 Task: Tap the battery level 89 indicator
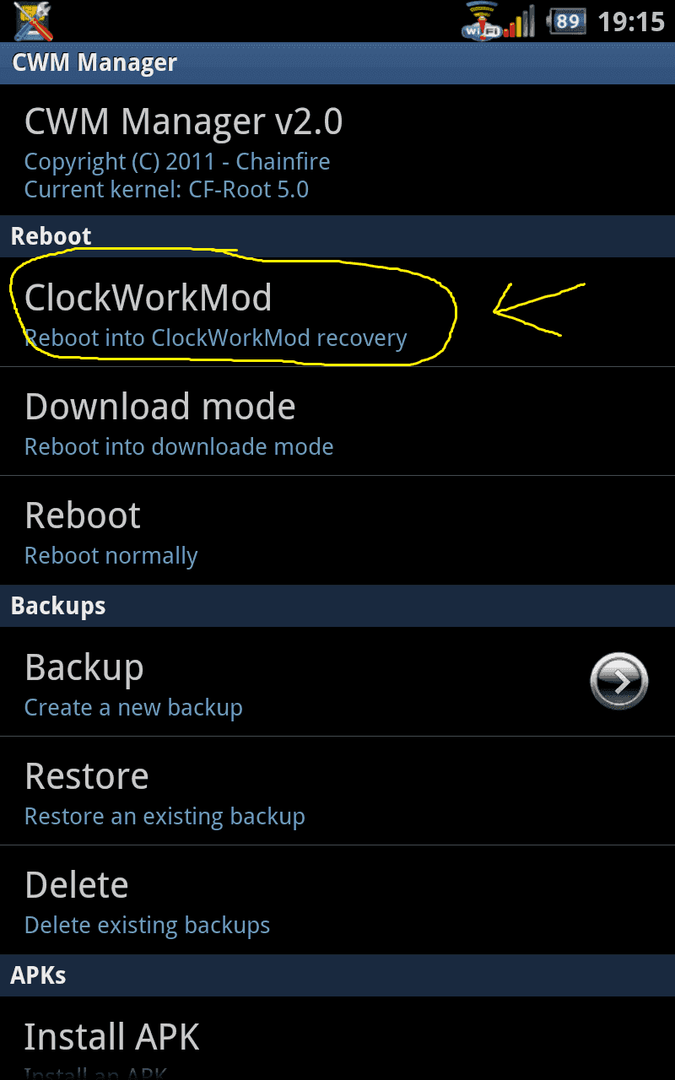[x=566, y=21]
